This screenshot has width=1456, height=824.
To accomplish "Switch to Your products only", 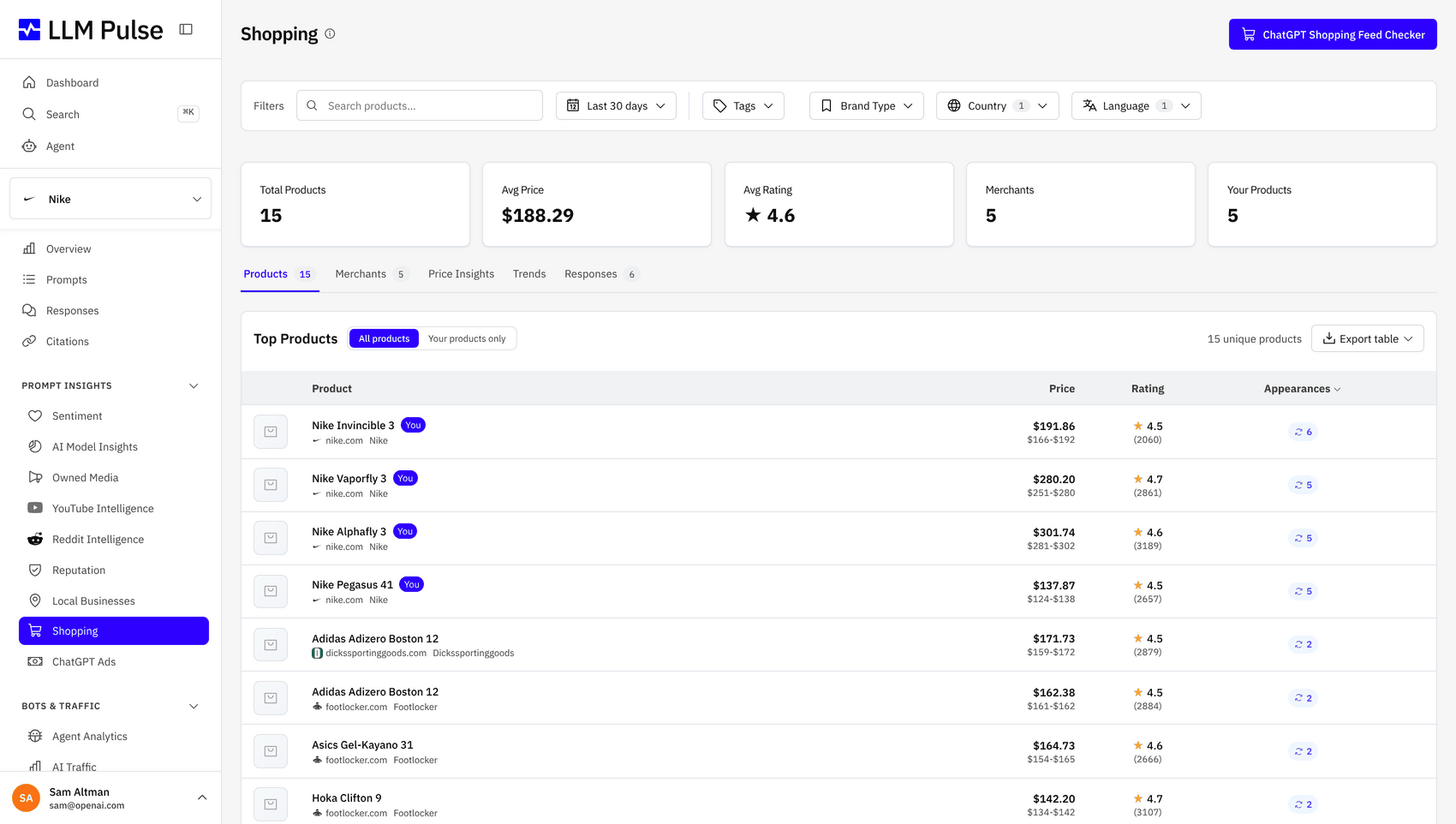I will [467, 338].
